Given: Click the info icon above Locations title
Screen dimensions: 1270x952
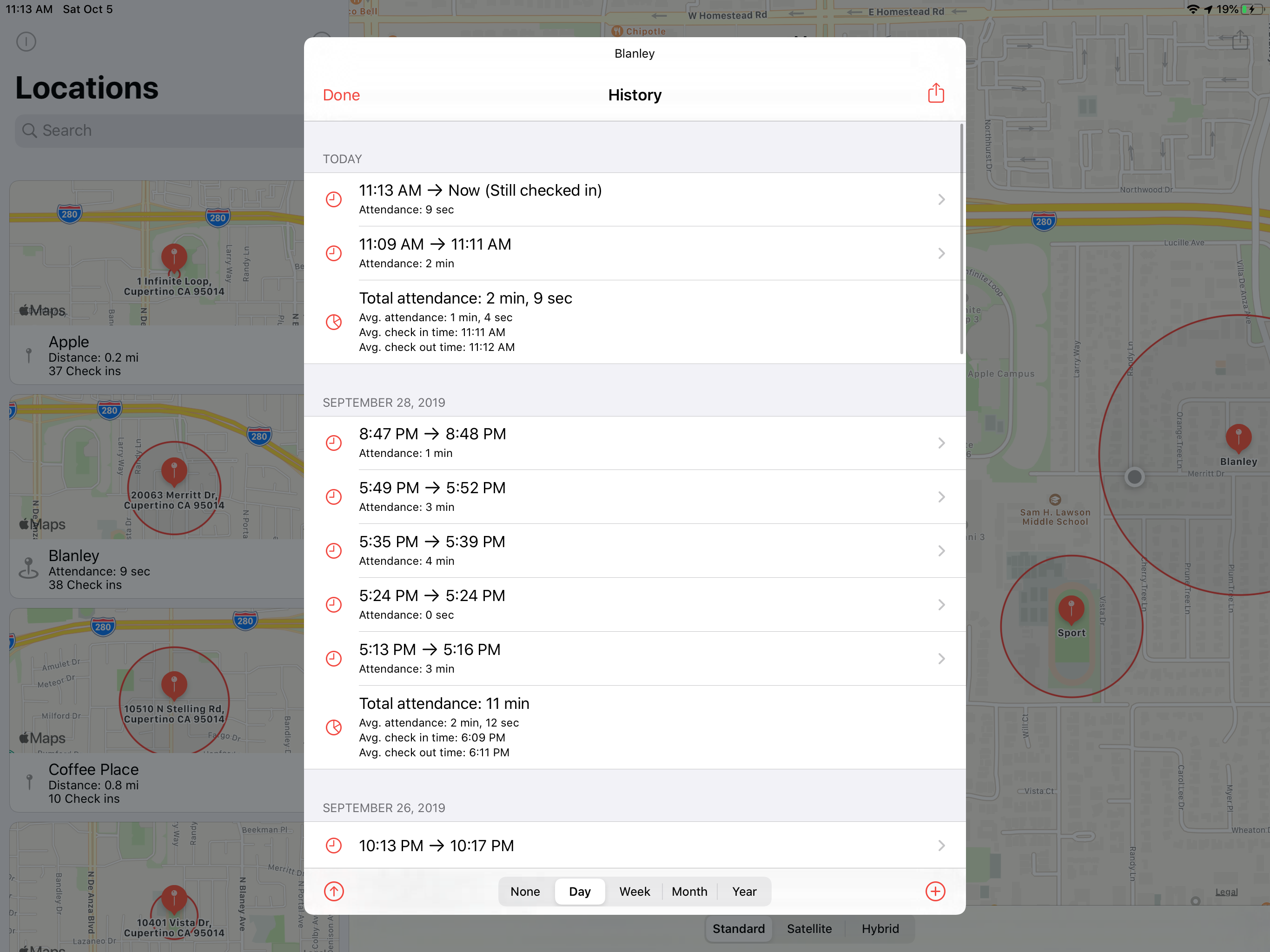Looking at the screenshot, I should (x=26, y=41).
